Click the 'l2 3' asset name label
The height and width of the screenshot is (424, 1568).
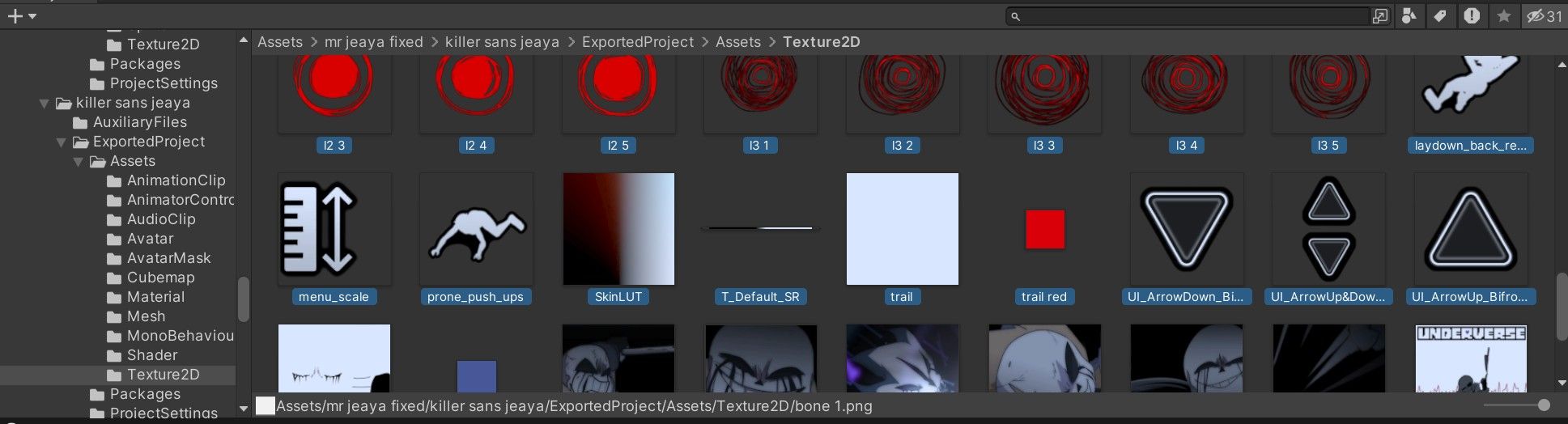[x=334, y=146]
